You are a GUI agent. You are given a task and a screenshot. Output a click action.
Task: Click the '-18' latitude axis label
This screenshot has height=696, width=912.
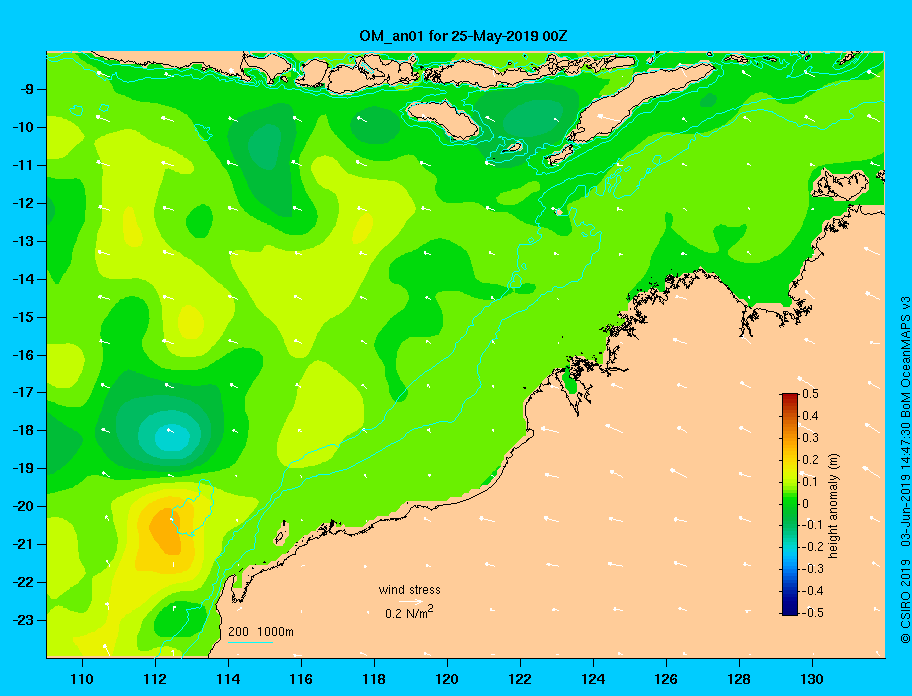(23, 430)
